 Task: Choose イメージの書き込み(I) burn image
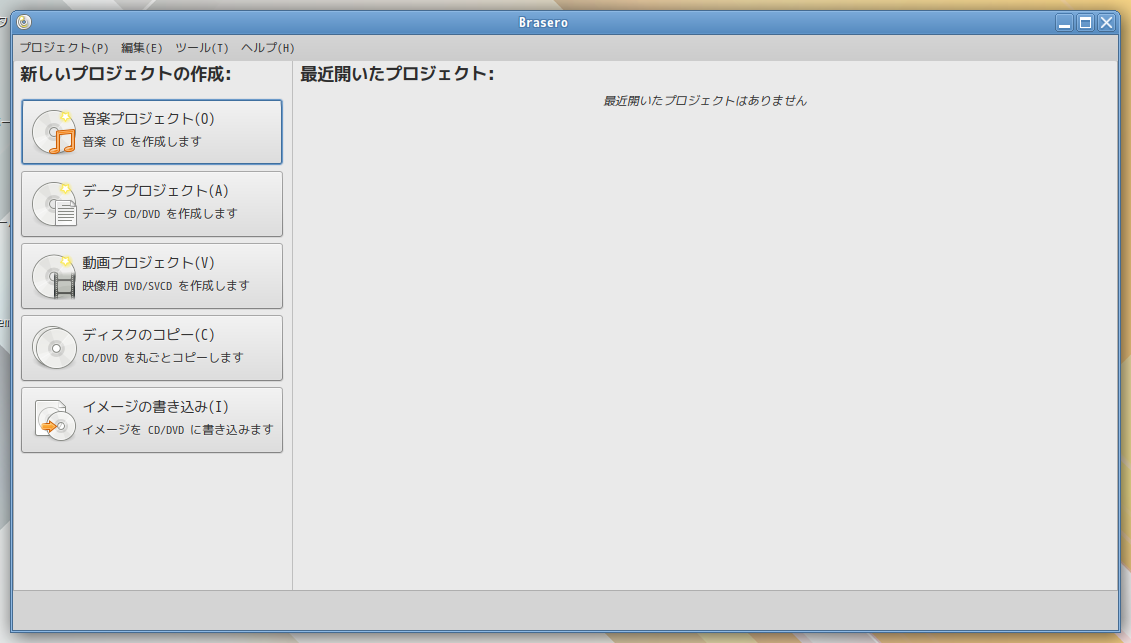[151, 420]
